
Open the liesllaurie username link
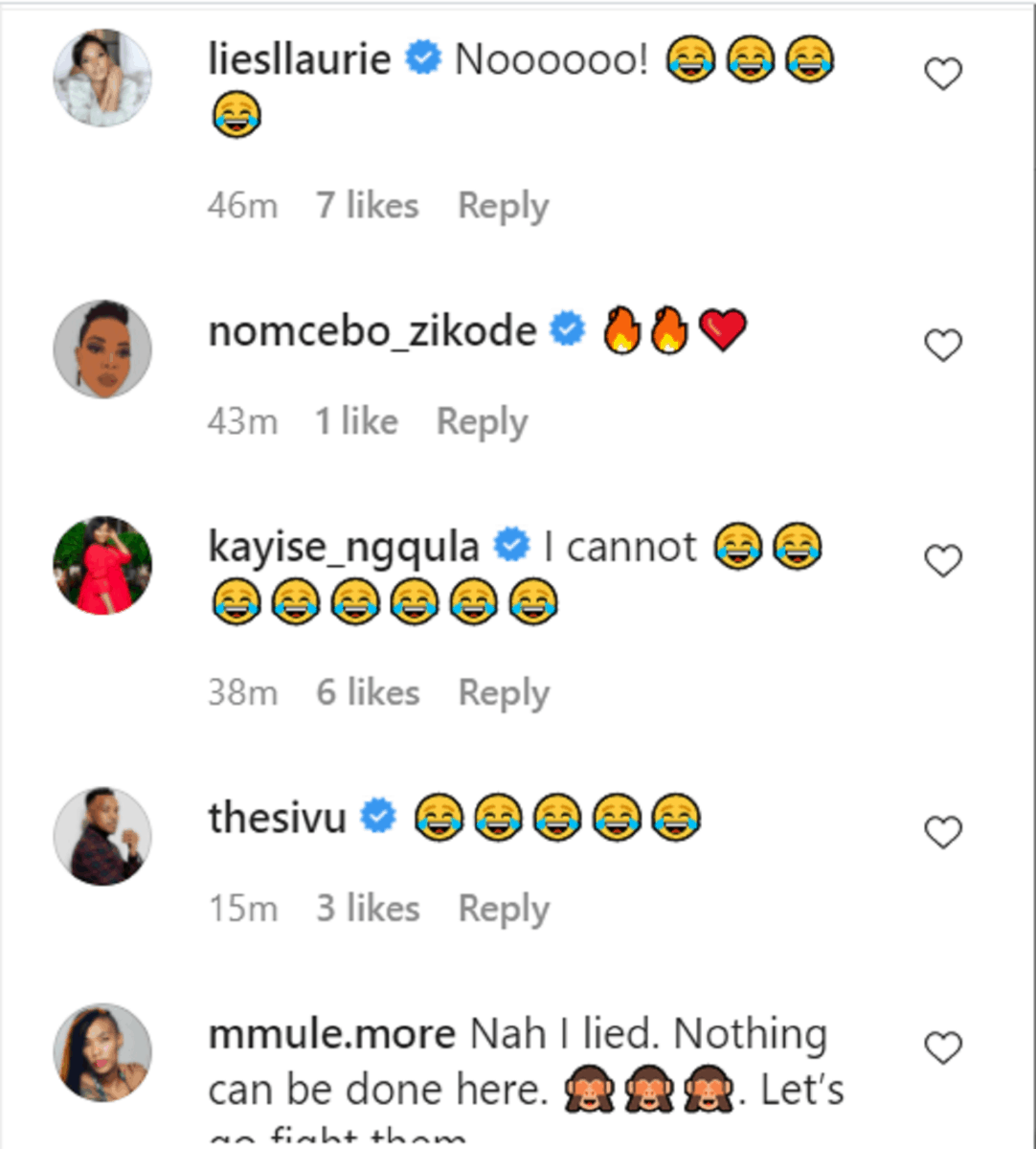(299, 60)
